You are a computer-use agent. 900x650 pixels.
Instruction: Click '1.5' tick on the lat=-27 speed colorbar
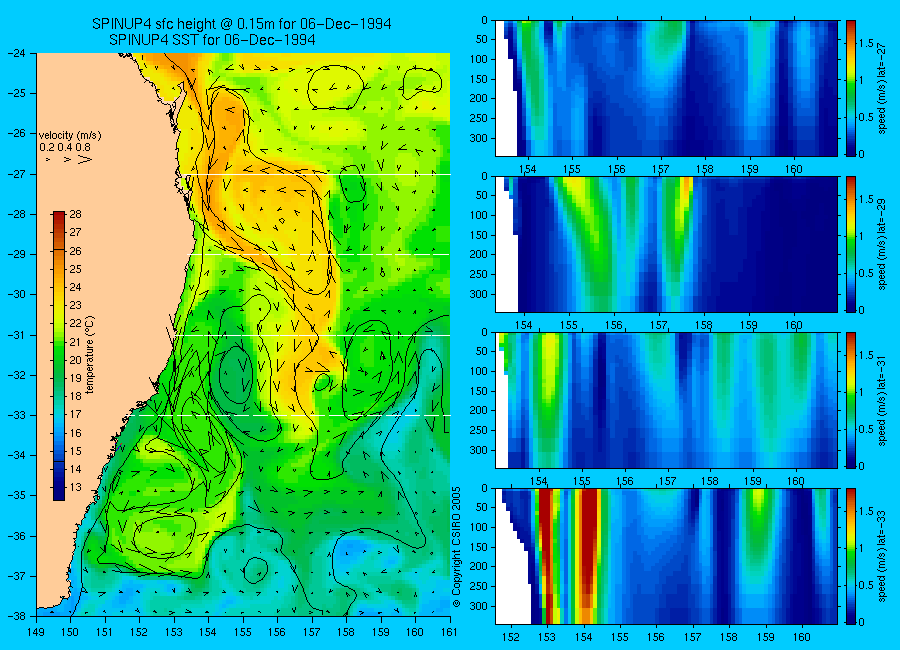[866, 43]
